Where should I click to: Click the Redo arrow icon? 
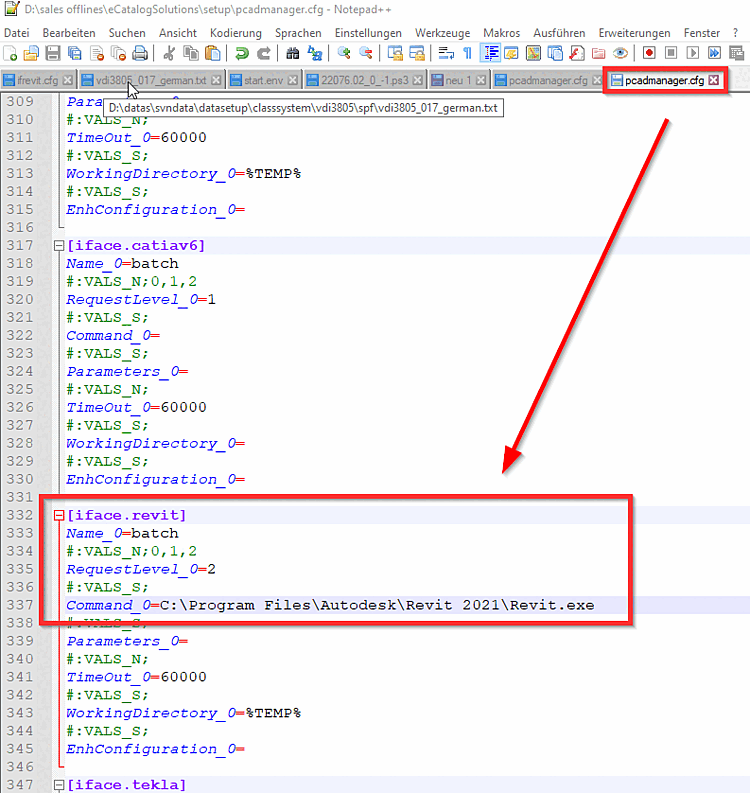tap(263, 53)
